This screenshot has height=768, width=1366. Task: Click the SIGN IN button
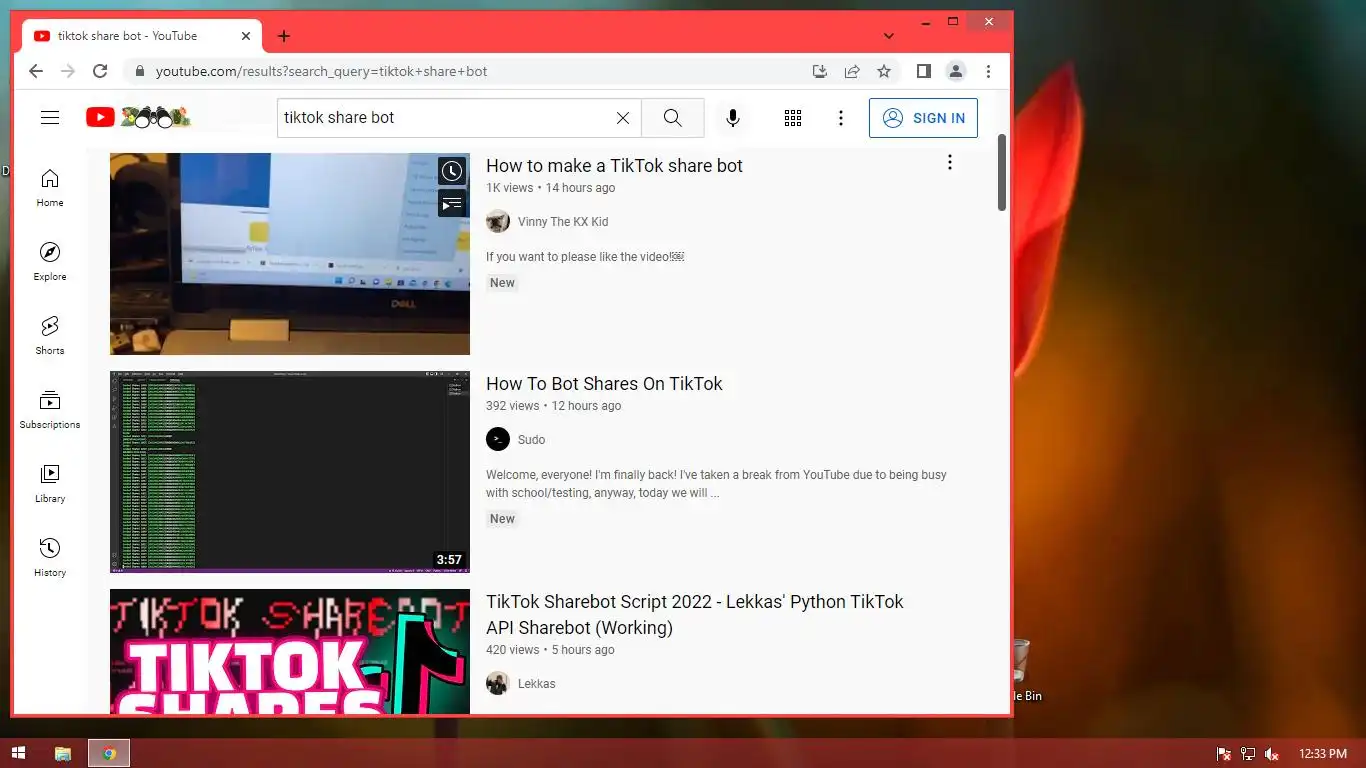click(x=923, y=118)
